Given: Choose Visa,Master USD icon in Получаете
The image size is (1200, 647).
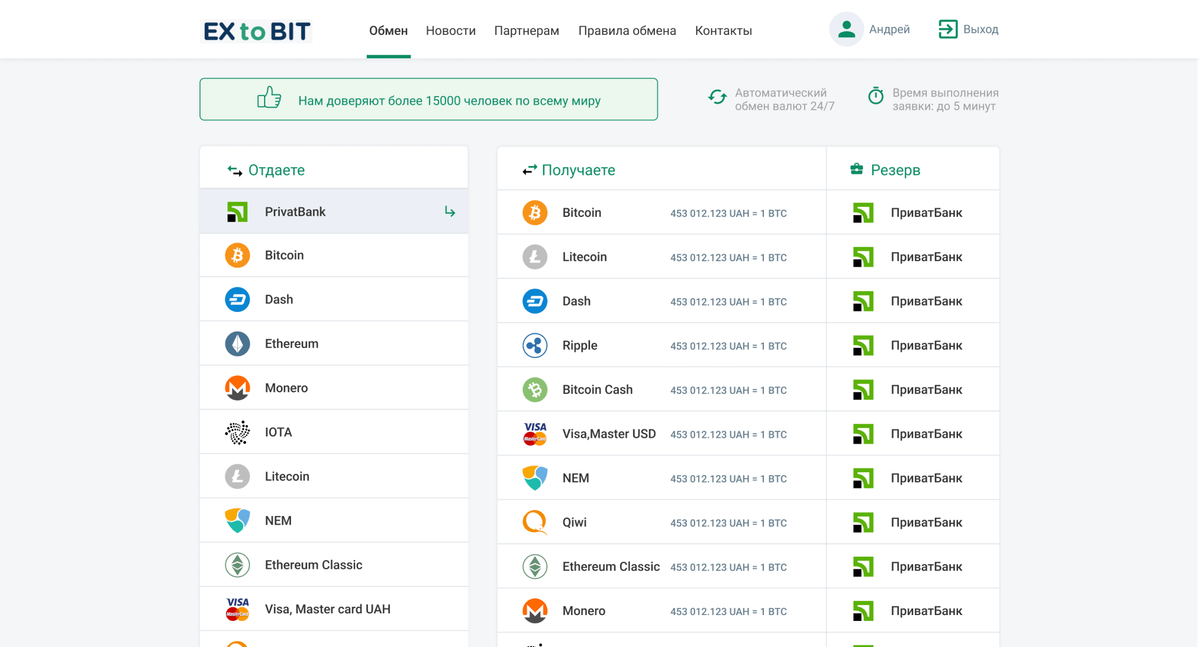Looking at the screenshot, I should point(535,434).
